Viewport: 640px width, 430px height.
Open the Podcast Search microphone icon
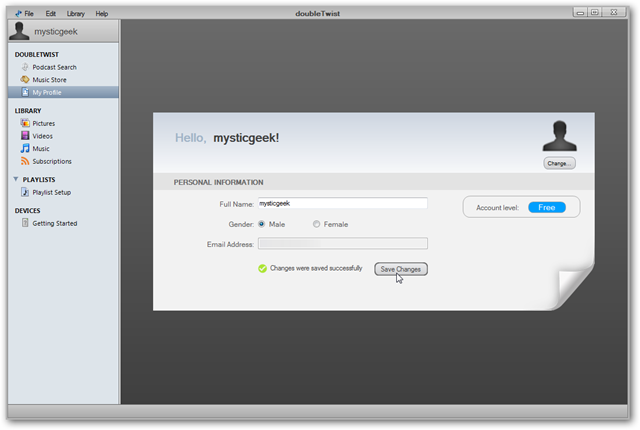25,67
